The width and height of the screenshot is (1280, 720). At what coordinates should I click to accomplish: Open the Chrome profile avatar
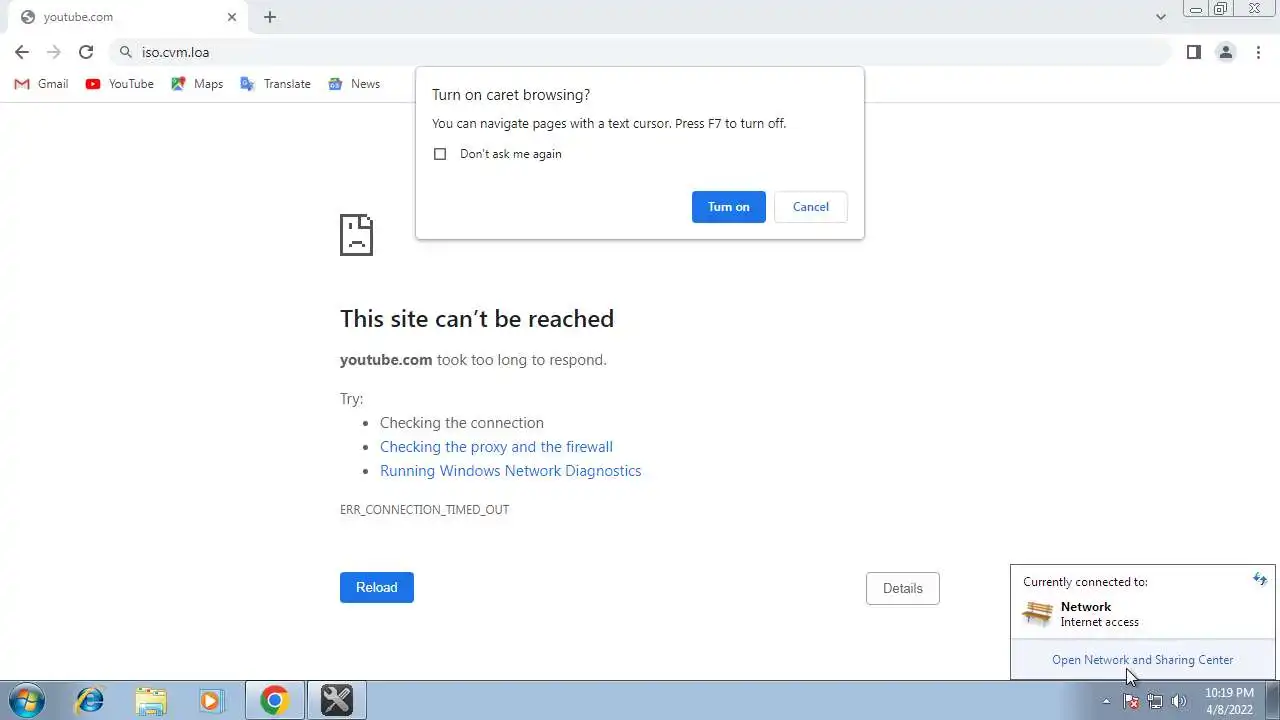point(1226,52)
